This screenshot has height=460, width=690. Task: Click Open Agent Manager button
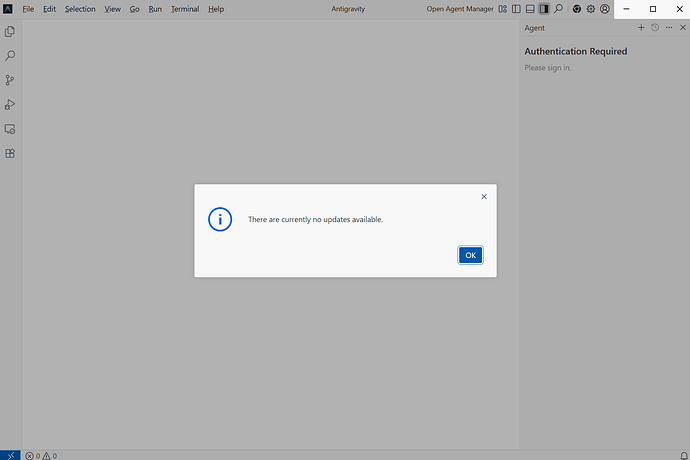point(460,9)
